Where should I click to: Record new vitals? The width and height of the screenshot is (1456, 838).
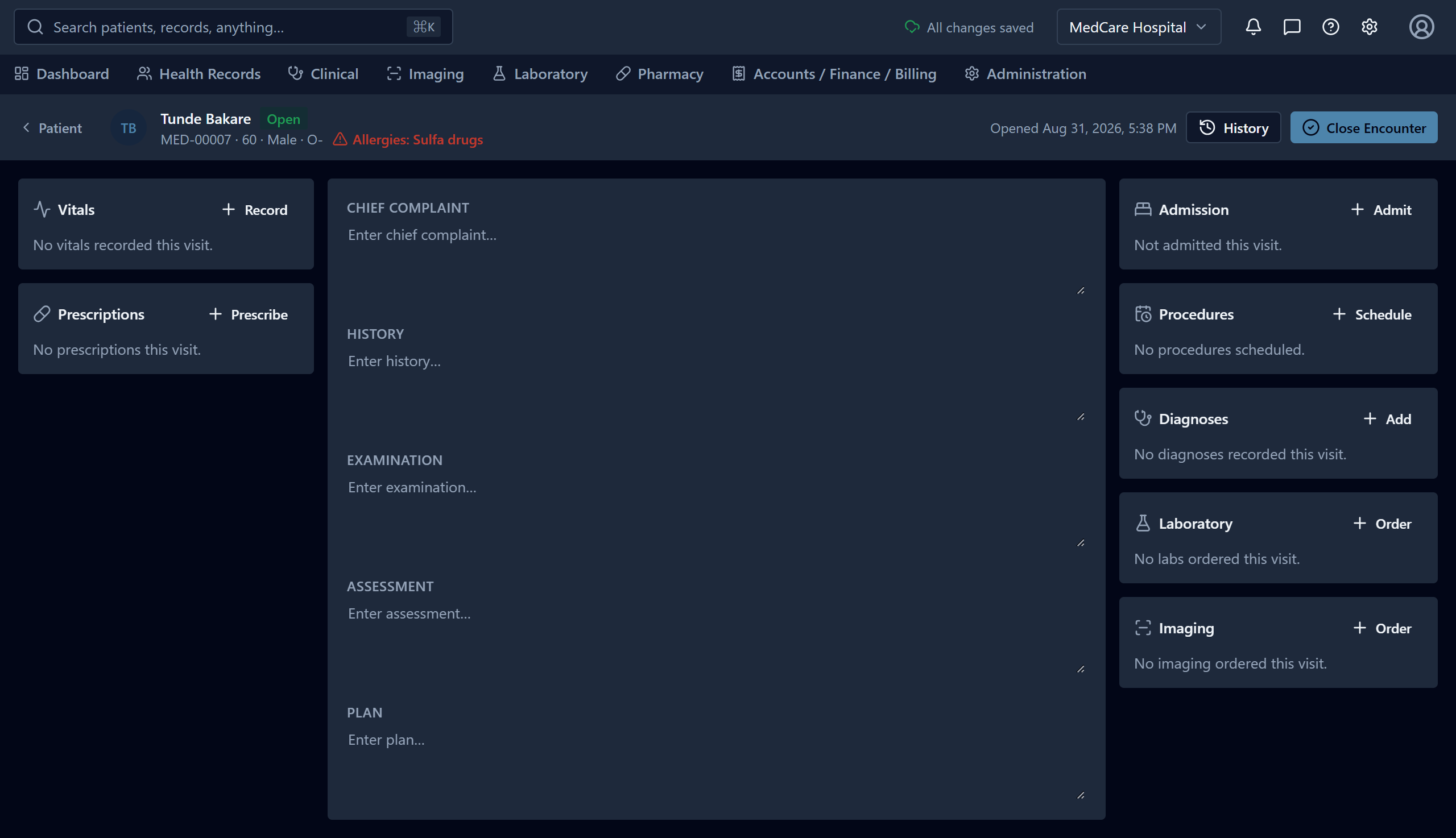point(254,209)
